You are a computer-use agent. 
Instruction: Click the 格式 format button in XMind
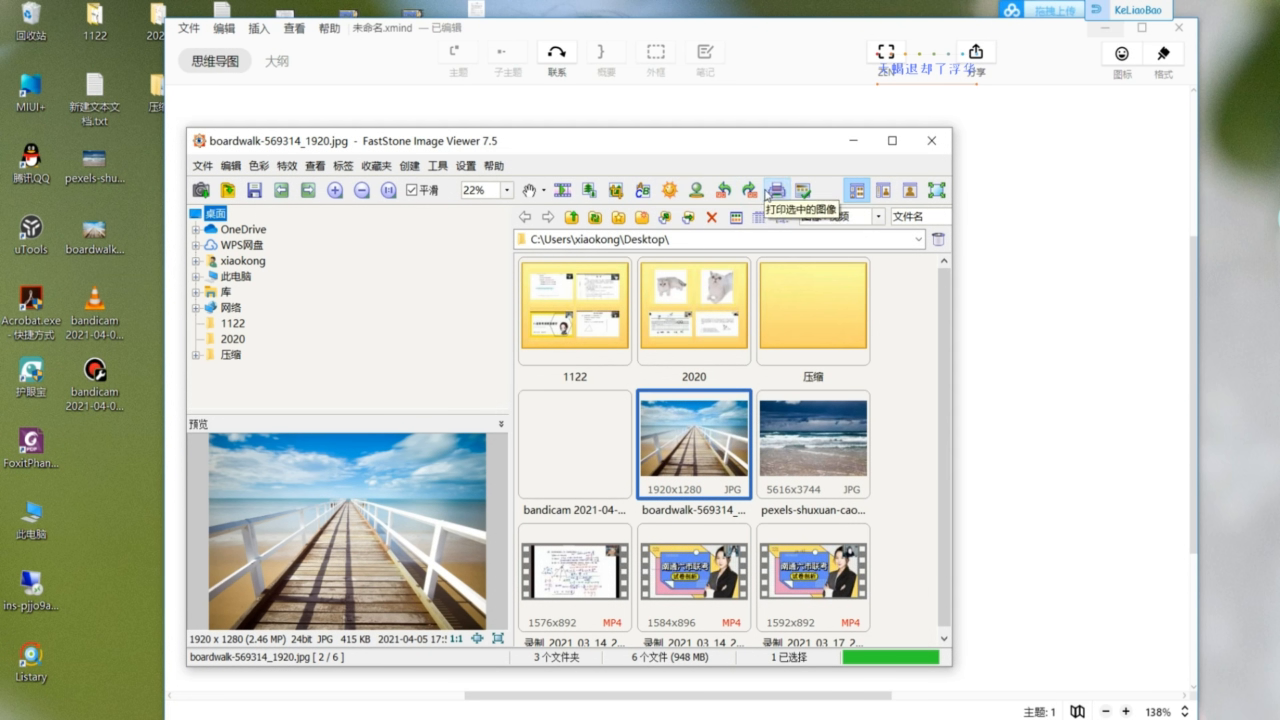point(1163,60)
